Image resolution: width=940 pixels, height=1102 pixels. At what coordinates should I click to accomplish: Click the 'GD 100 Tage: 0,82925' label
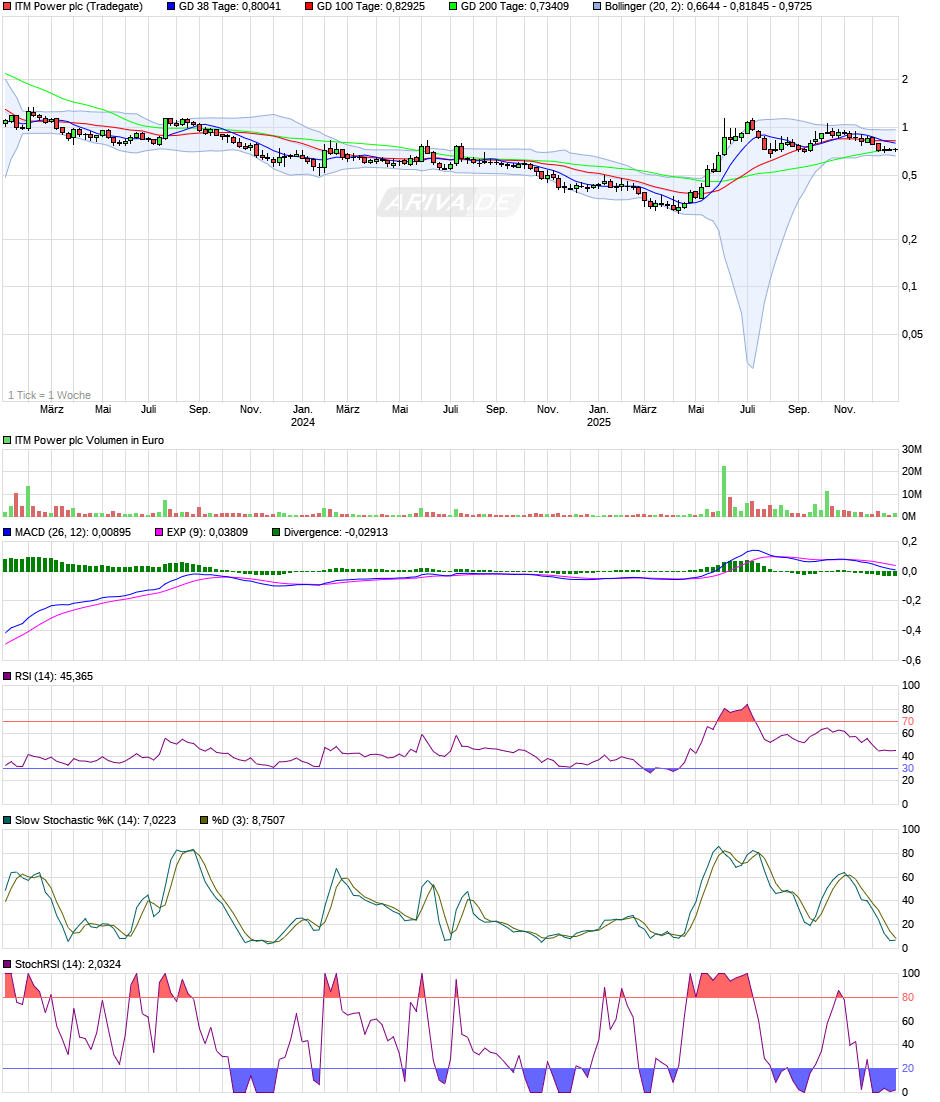point(371,6)
